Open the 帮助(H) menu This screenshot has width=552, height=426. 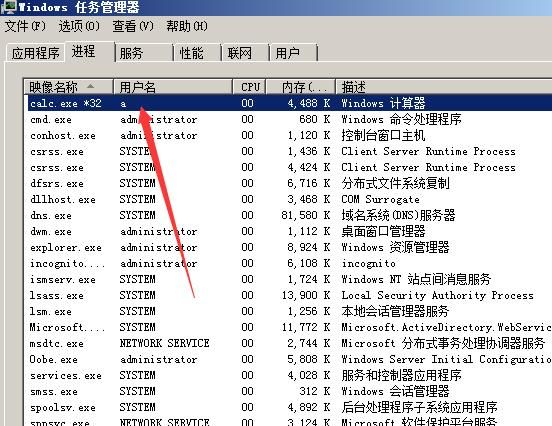(187, 26)
